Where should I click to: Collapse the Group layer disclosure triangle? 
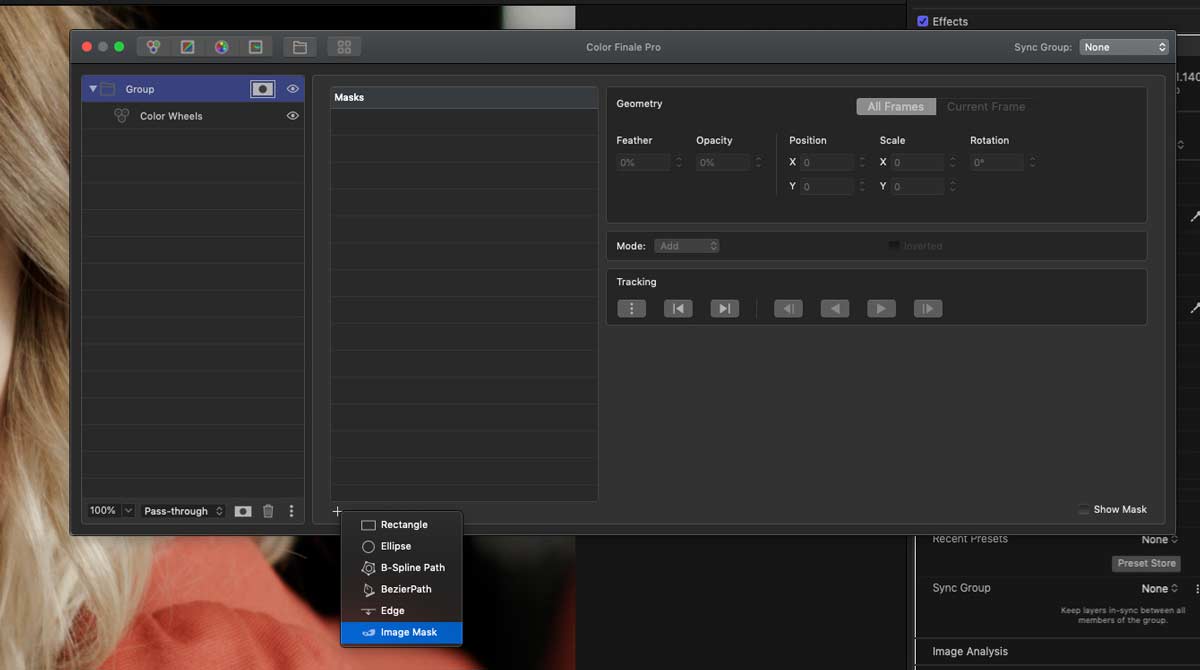click(x=93, y=89)
